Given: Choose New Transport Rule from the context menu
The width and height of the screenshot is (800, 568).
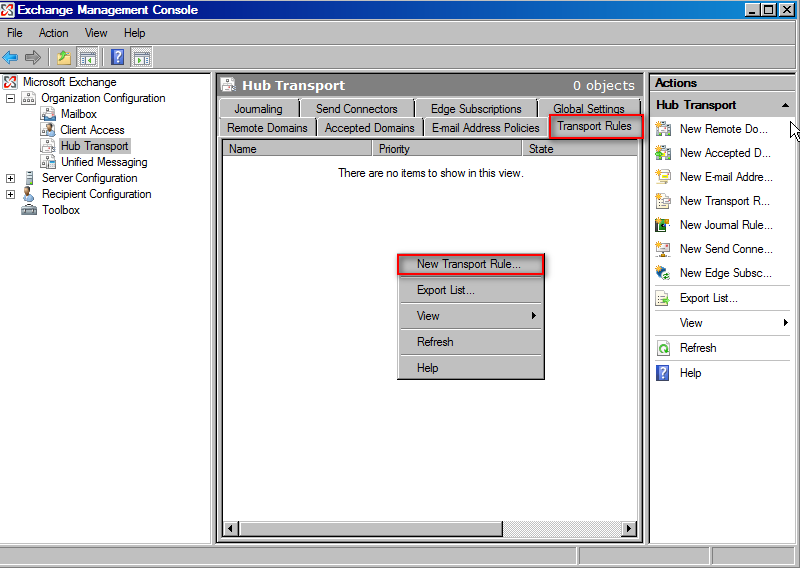Looking at the screenshot, I should (x=470, y=264).
